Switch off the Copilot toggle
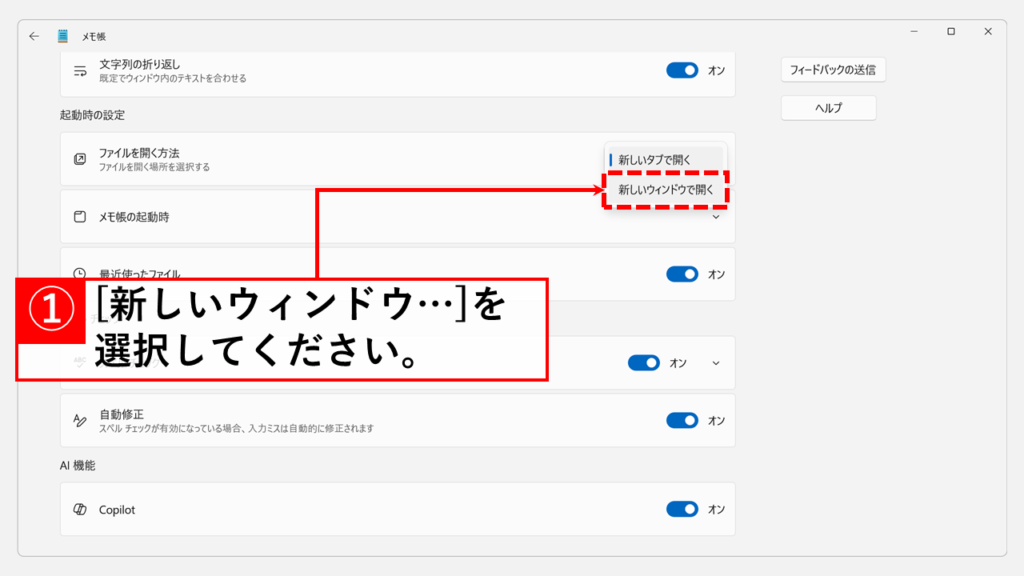The height and width of the screenshot is (576, 1024). (682, 510)
